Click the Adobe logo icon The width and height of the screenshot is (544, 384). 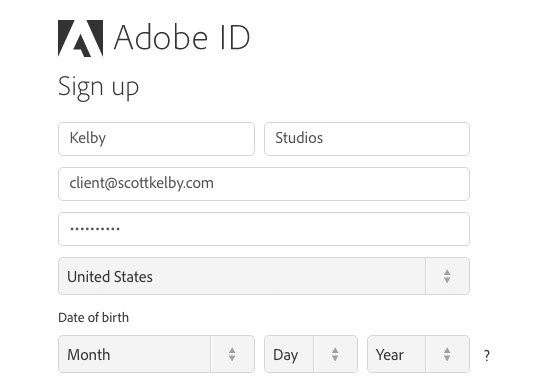(x=80, y=38)
